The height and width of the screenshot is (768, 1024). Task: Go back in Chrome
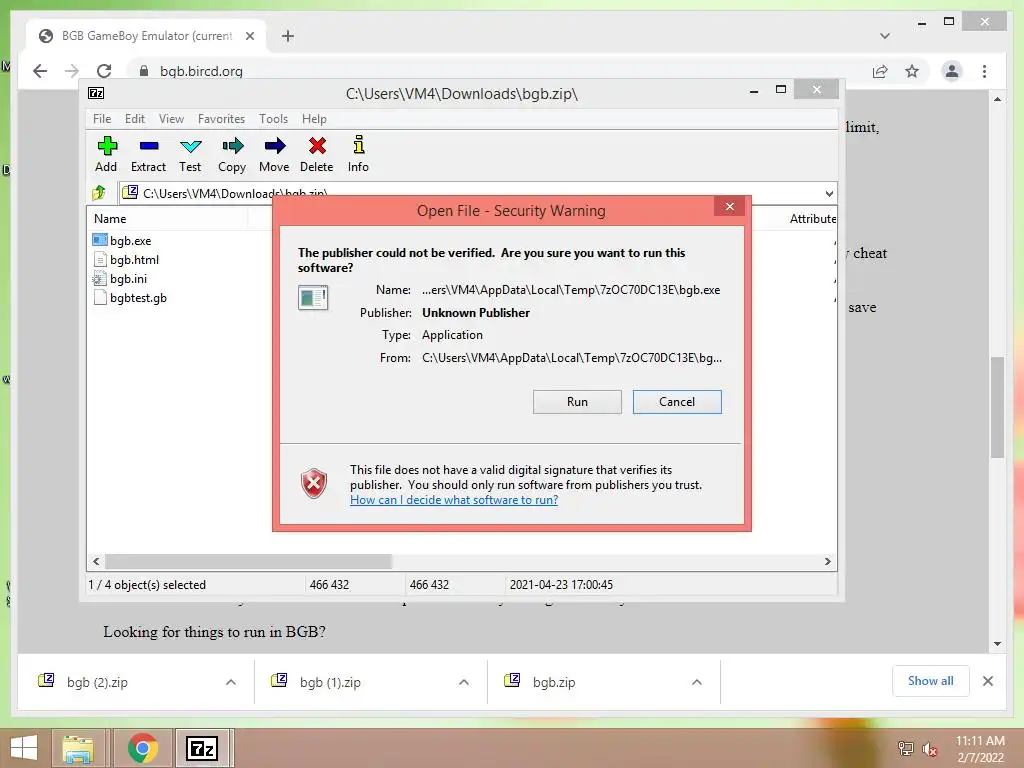tap(40, 71)
